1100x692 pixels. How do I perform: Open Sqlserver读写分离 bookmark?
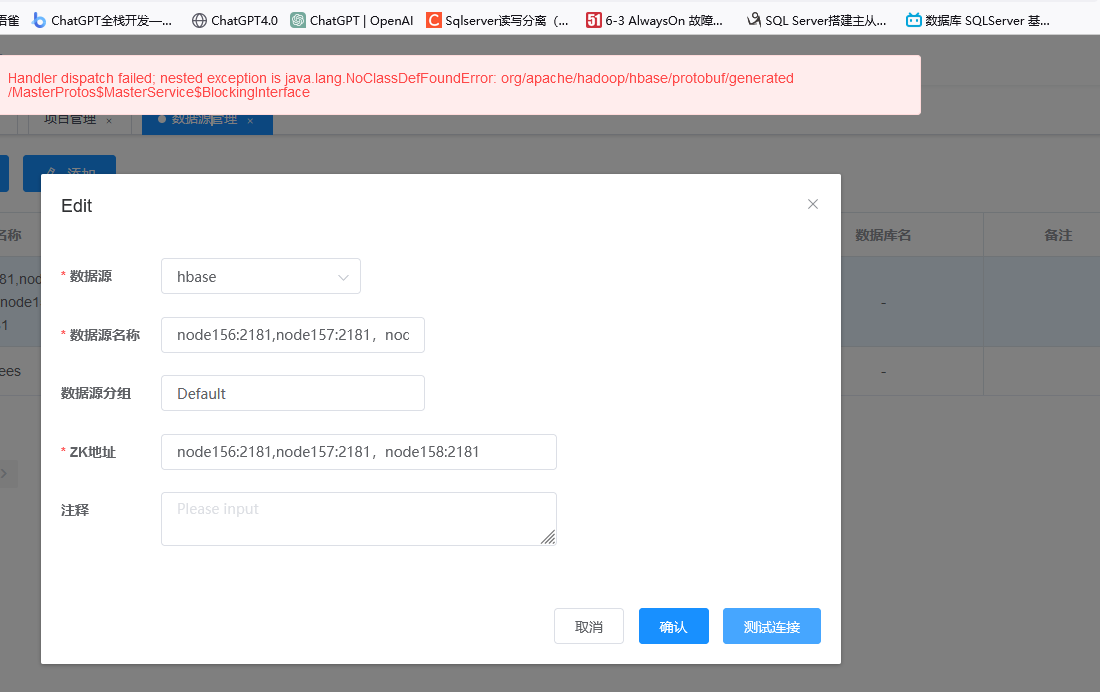pos(497,20)
